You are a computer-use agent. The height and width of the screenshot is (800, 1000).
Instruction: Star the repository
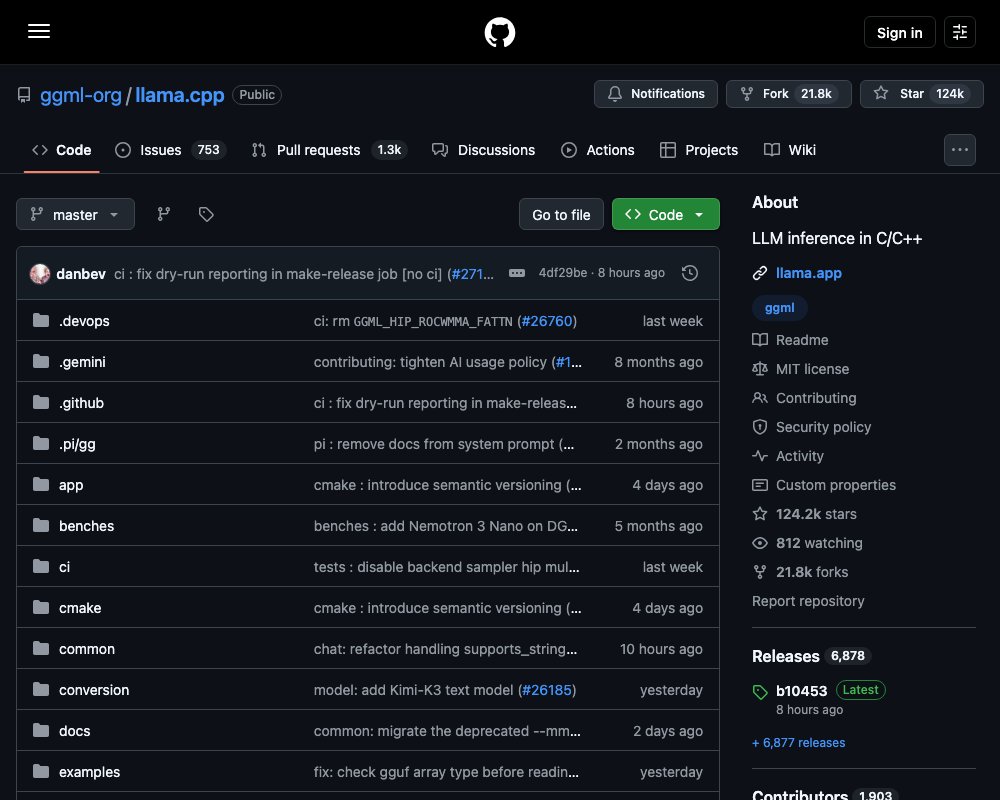(922, 94)
